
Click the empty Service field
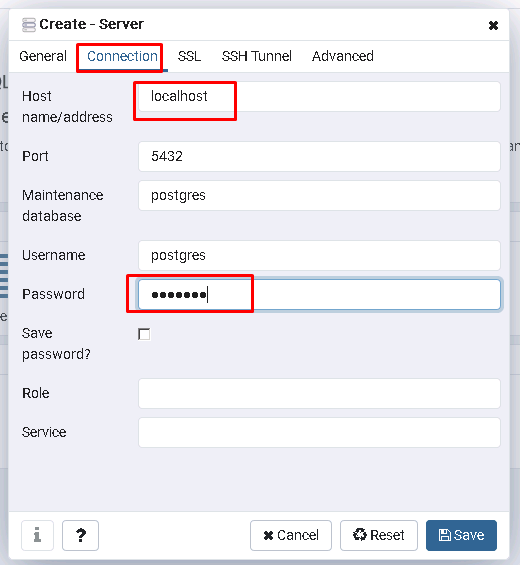tap(319, 432)
